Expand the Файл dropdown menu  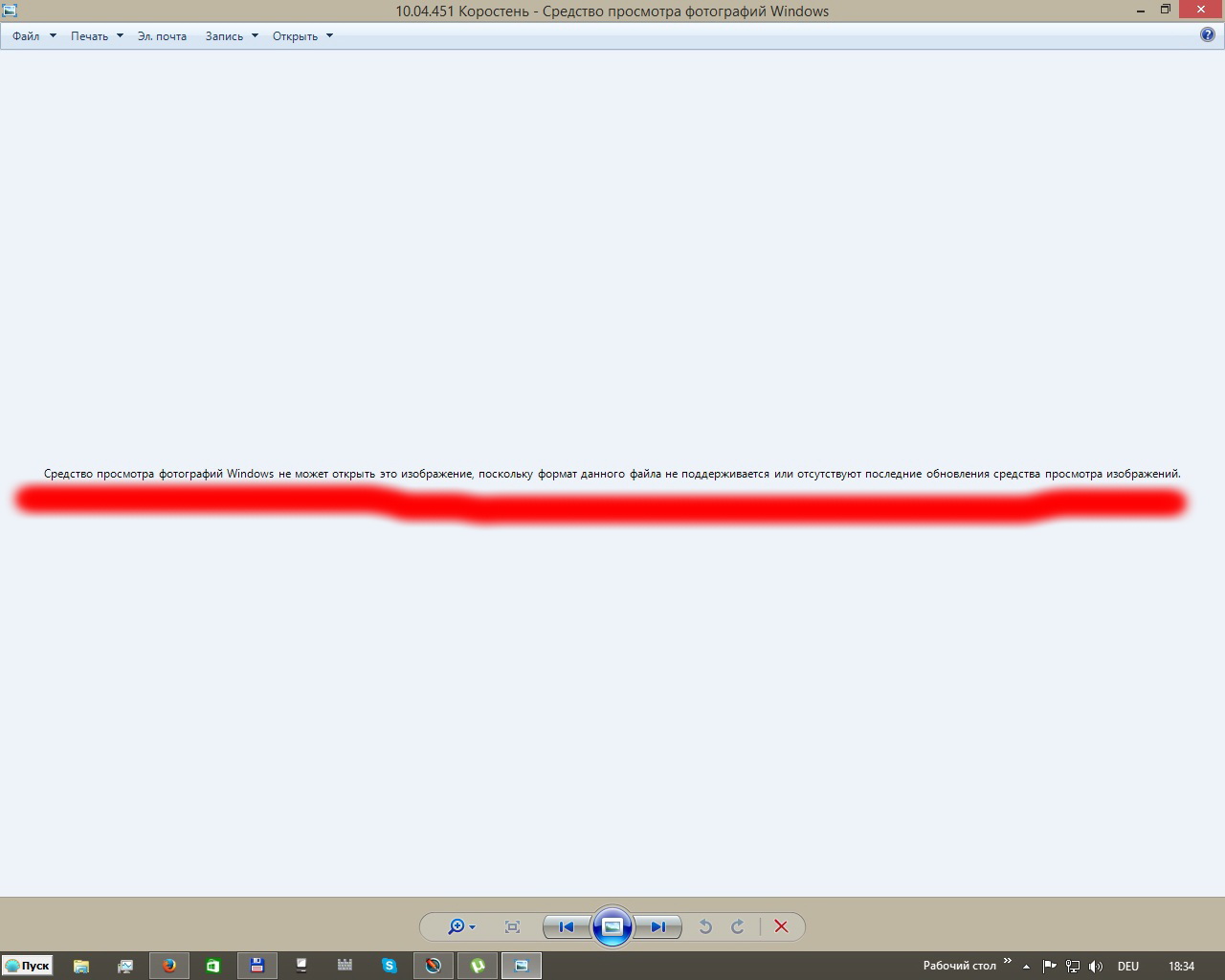pyautogui.click(x=33, y=36)
